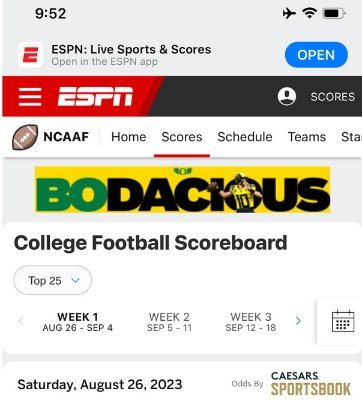The width and height of the screenshot is (362, 400).
Task: Select Week 2 Sep 5 - 11
Action: click(x=169, y=322)
